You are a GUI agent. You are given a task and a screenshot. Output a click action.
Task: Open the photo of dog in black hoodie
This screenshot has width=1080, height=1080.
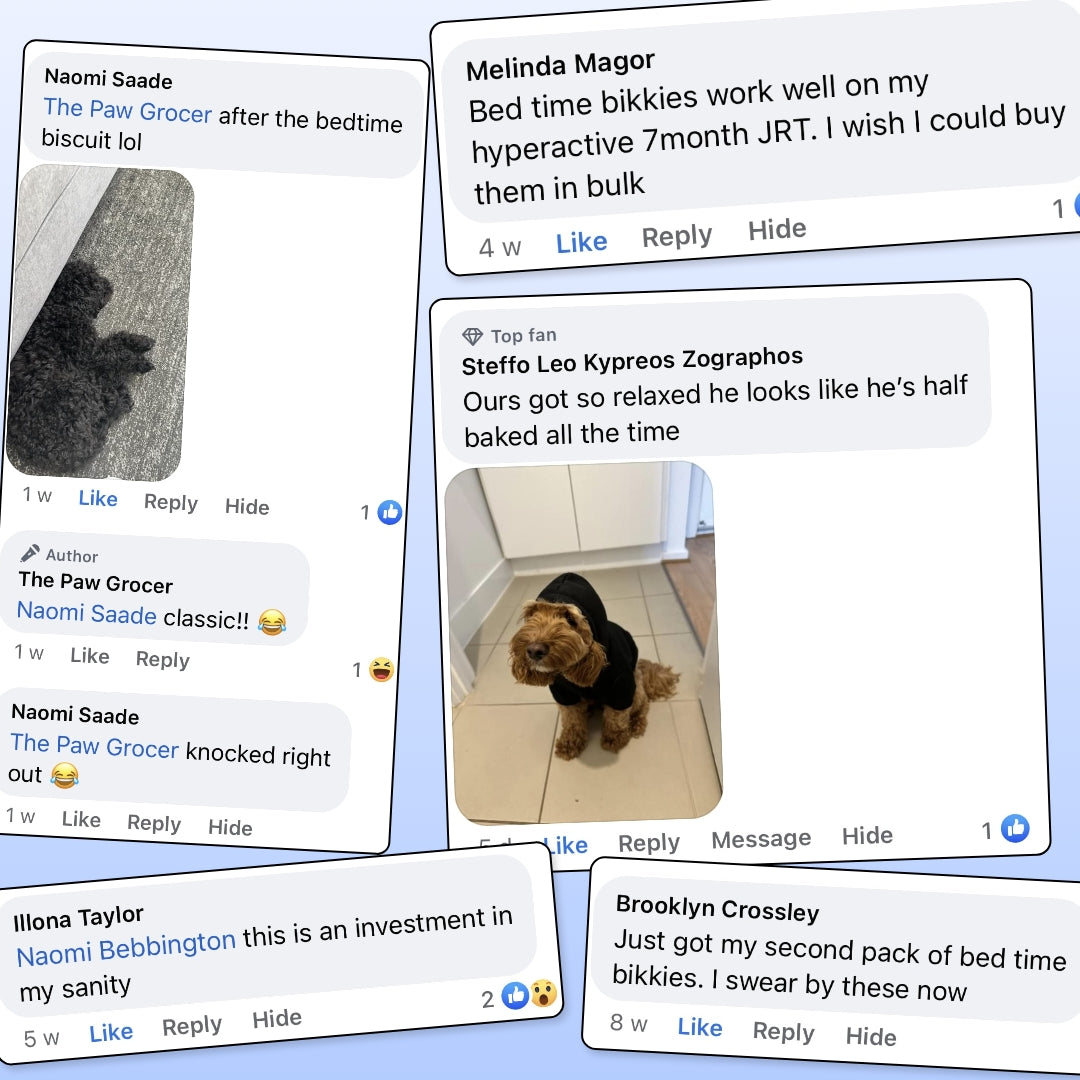point(583,643)
